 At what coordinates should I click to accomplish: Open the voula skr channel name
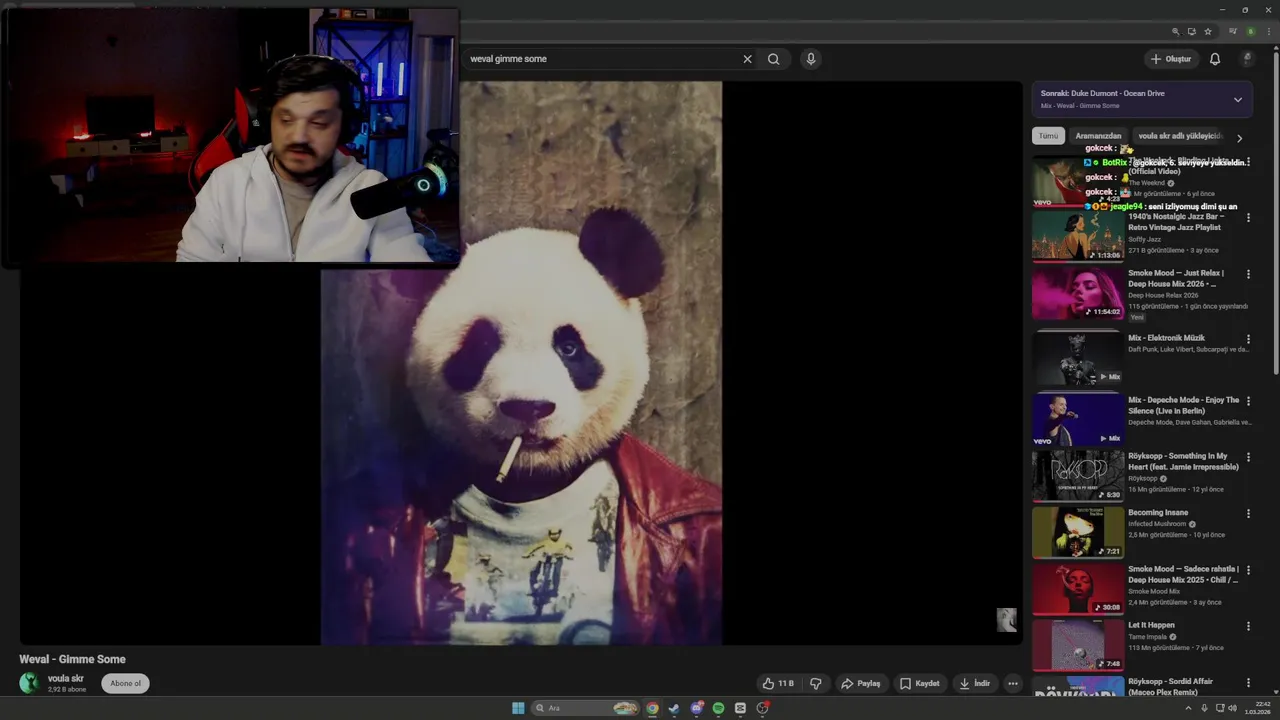[65, 679]
